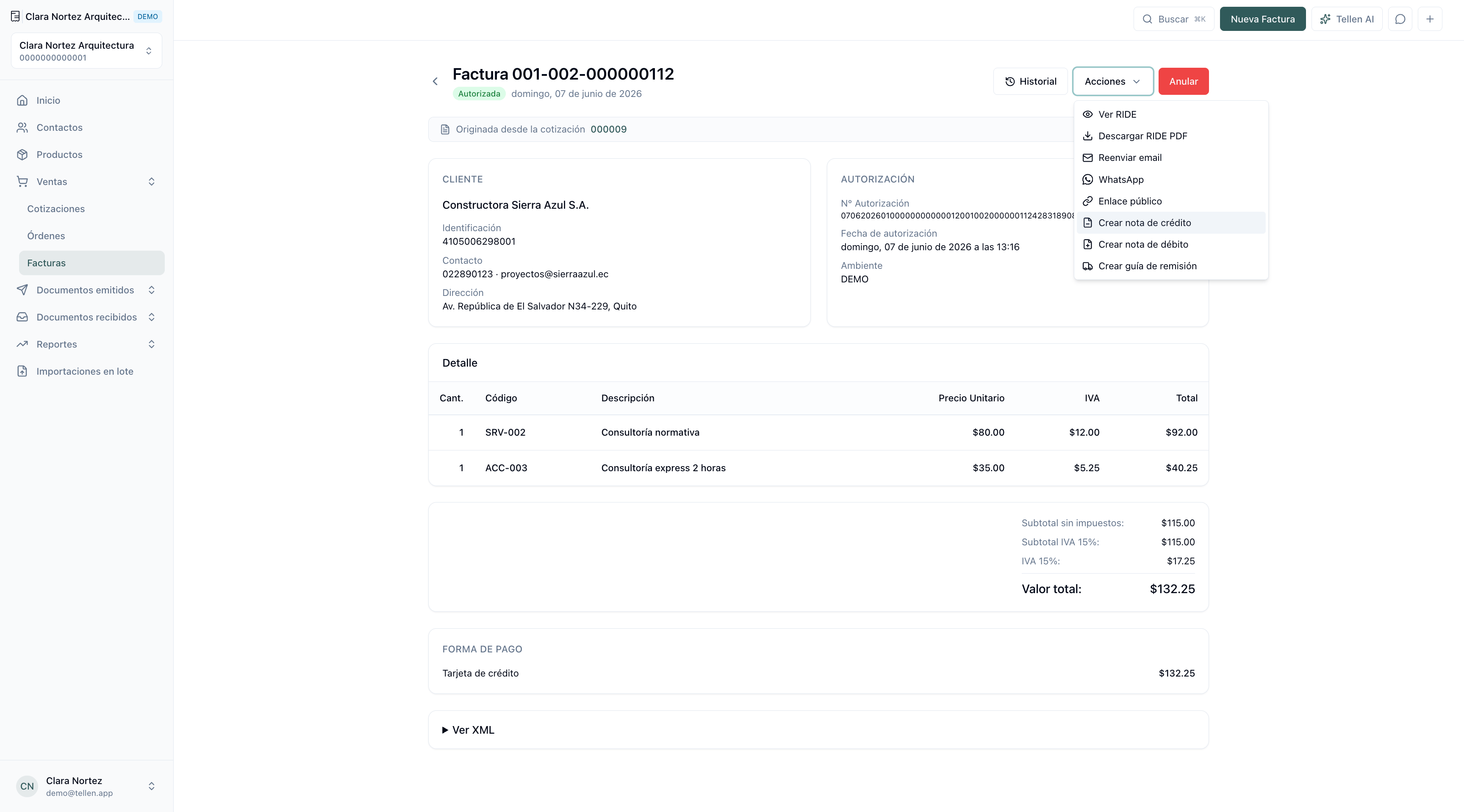The height and width of the screenshot is (812, 1464).
Task: Click the download icon for Descargar RIDE PDF
Action: pos(1088,136)
